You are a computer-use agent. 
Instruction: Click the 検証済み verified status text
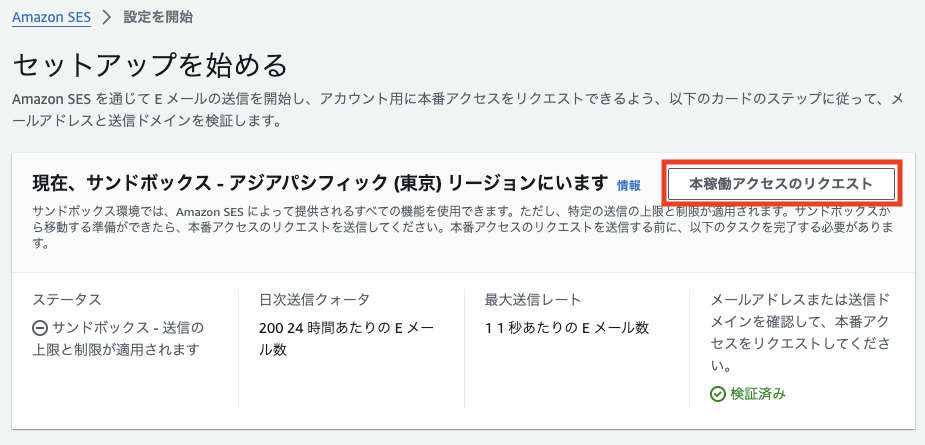758,393
